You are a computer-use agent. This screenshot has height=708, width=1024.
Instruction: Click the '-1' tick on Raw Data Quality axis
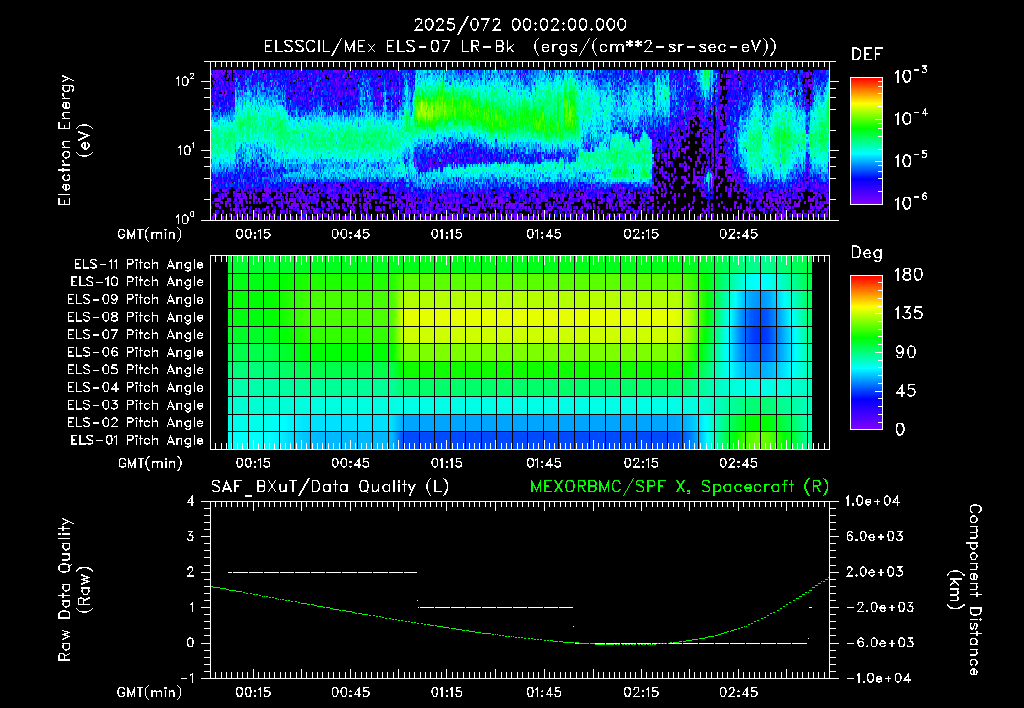pyautogui.click(x=187, y=678)
